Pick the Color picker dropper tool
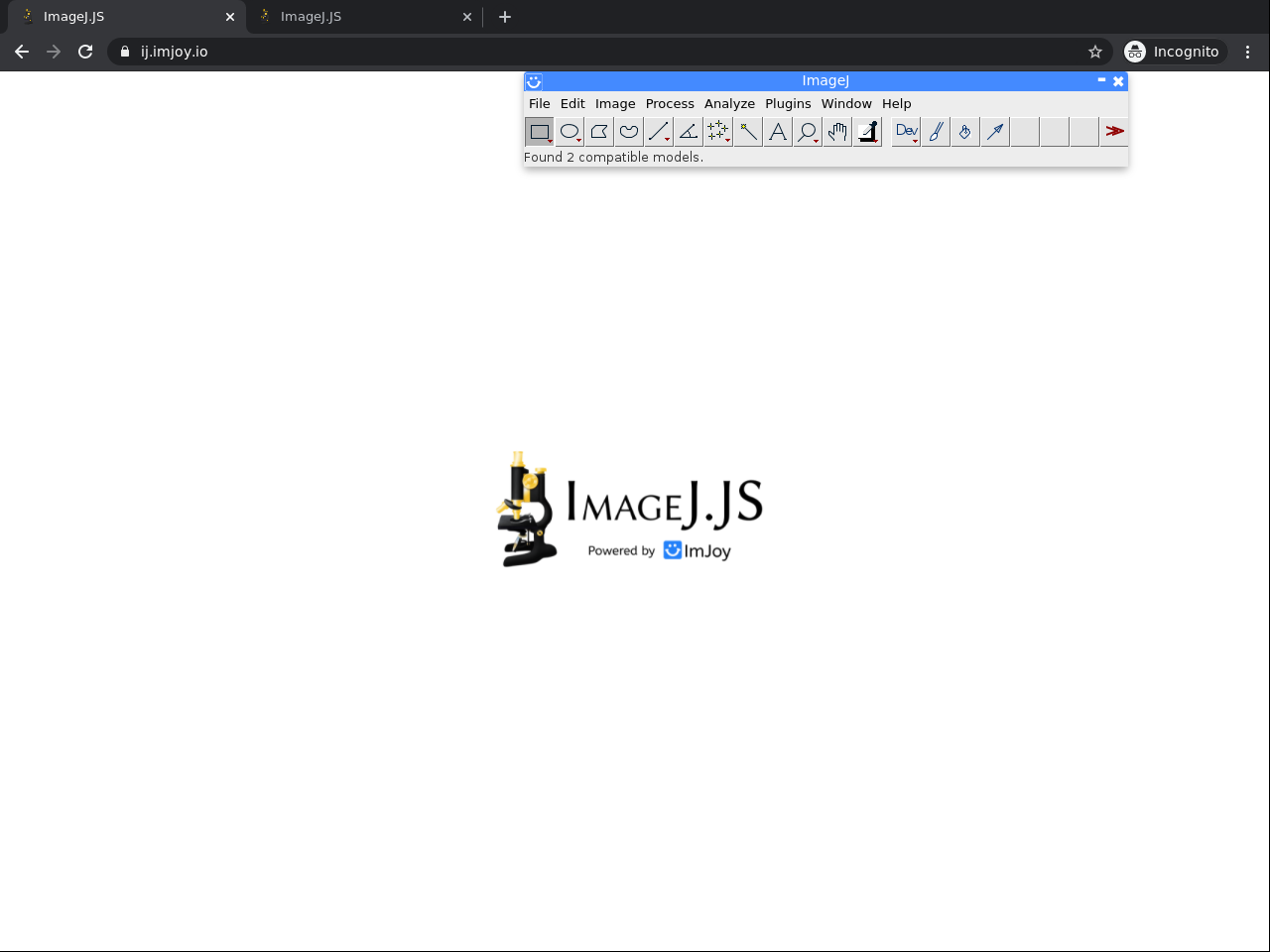1270x952 pixels. (867, 131)
